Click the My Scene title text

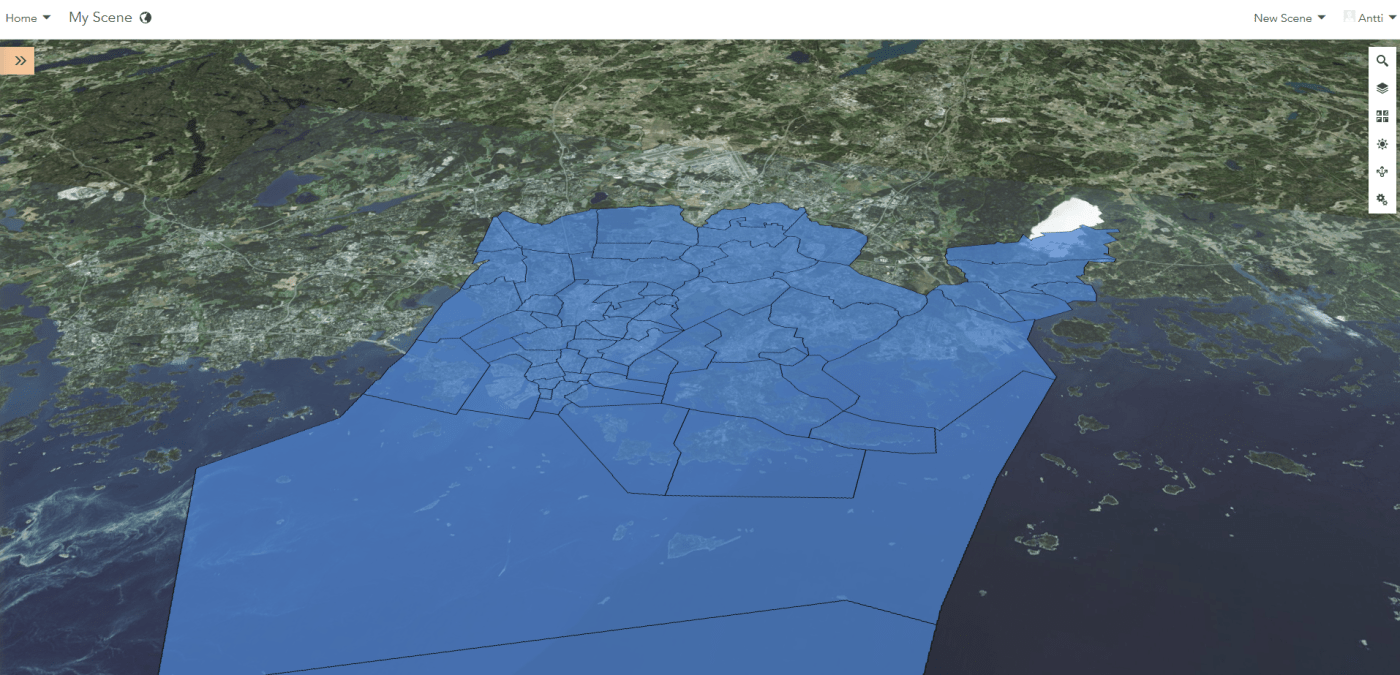tap(100, 18)
